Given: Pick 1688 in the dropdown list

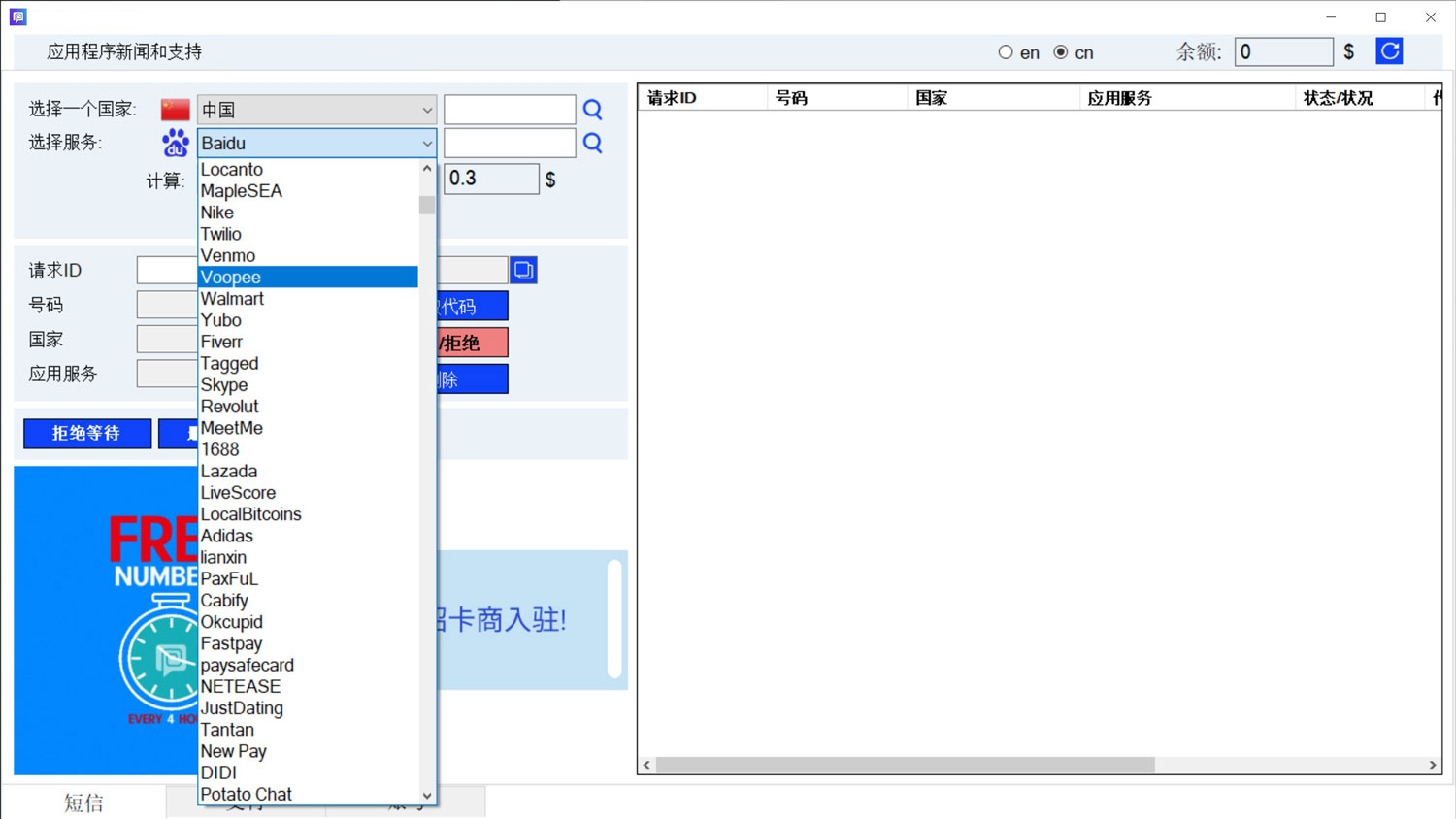Looking at the screenshot, I should [308, 449].
